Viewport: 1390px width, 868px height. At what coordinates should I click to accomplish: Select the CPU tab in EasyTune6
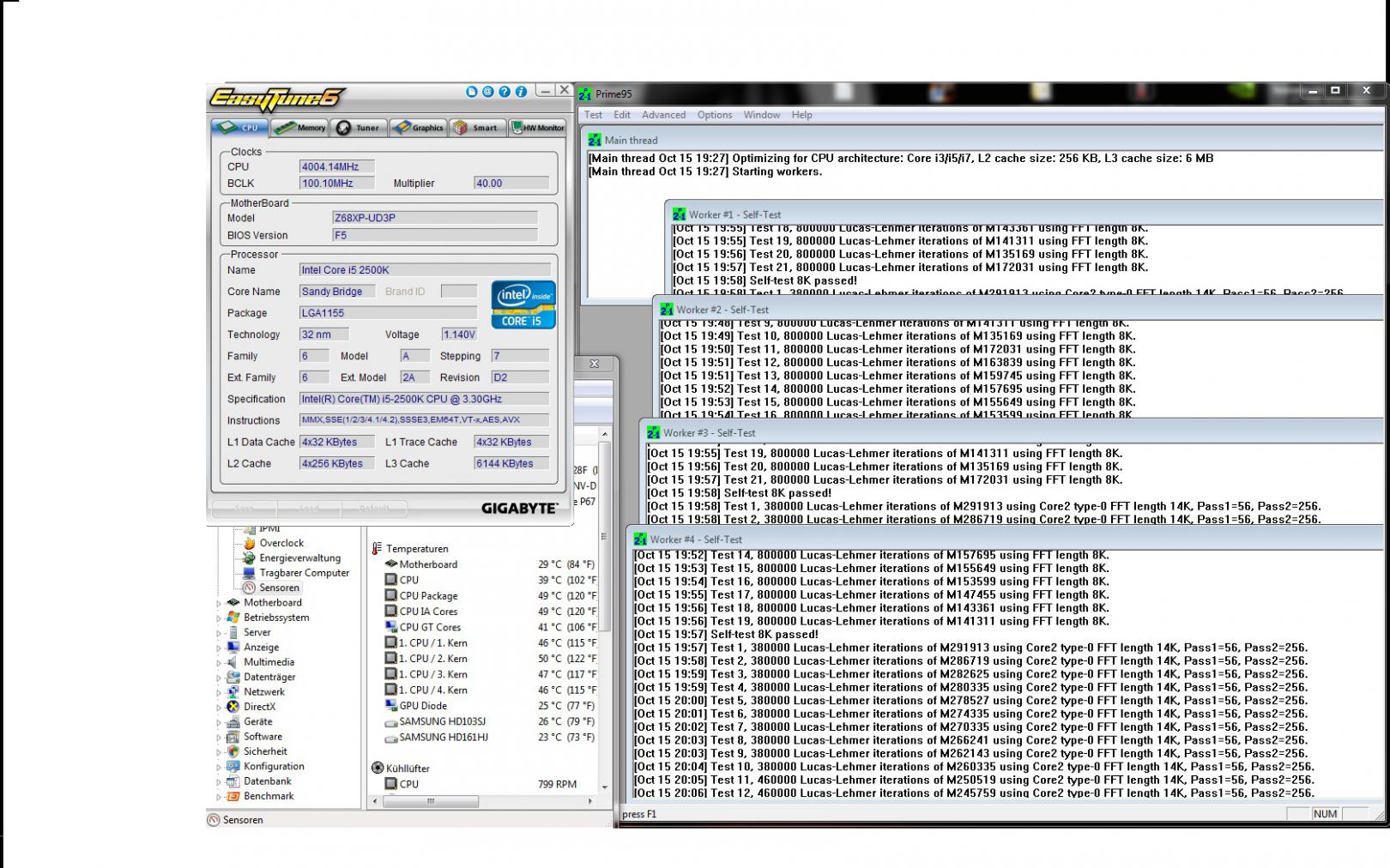(240, 128)
